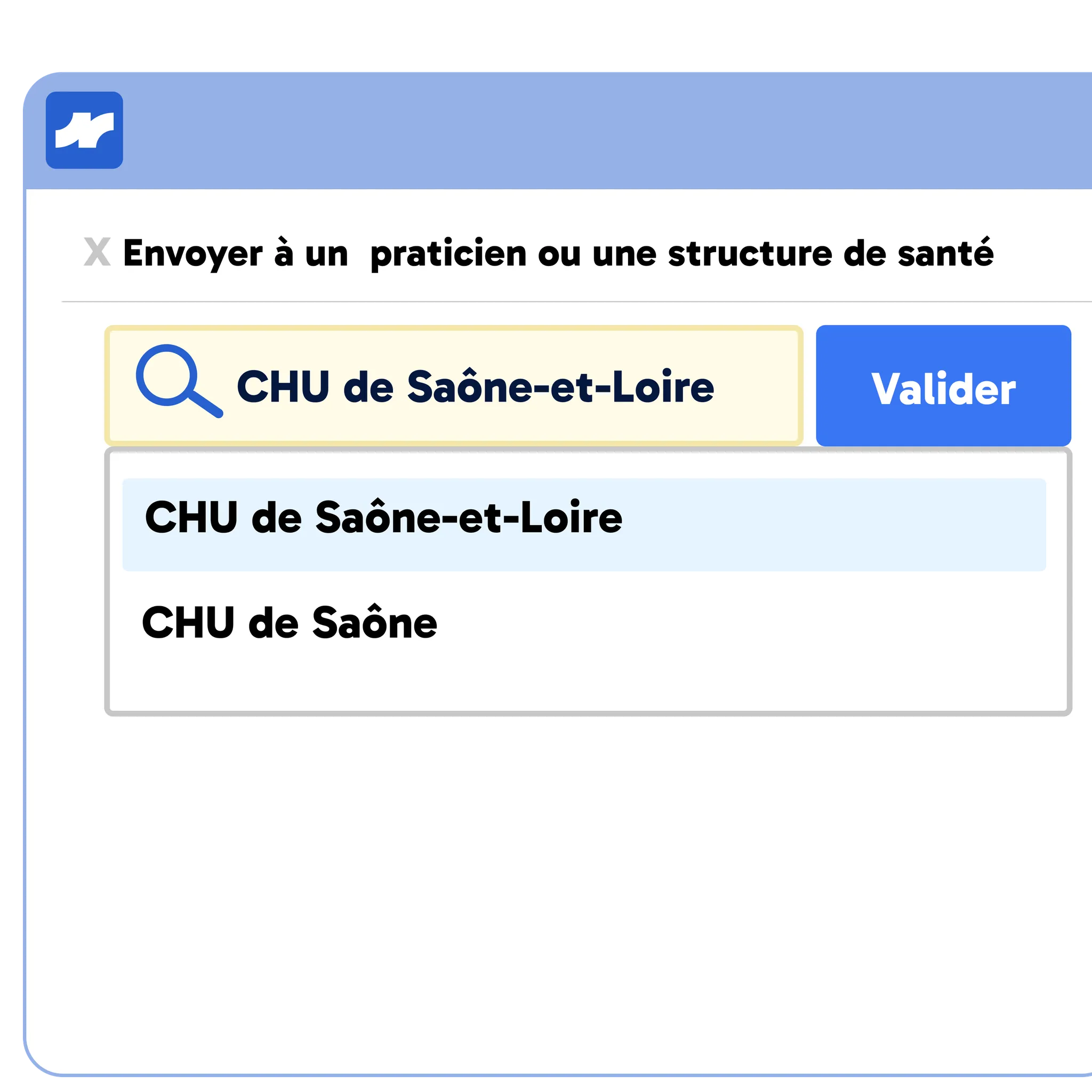Viewport: 1092px width, 1092px height.
Task: Click the divider line beneath the heading
Action: [576, 302]
